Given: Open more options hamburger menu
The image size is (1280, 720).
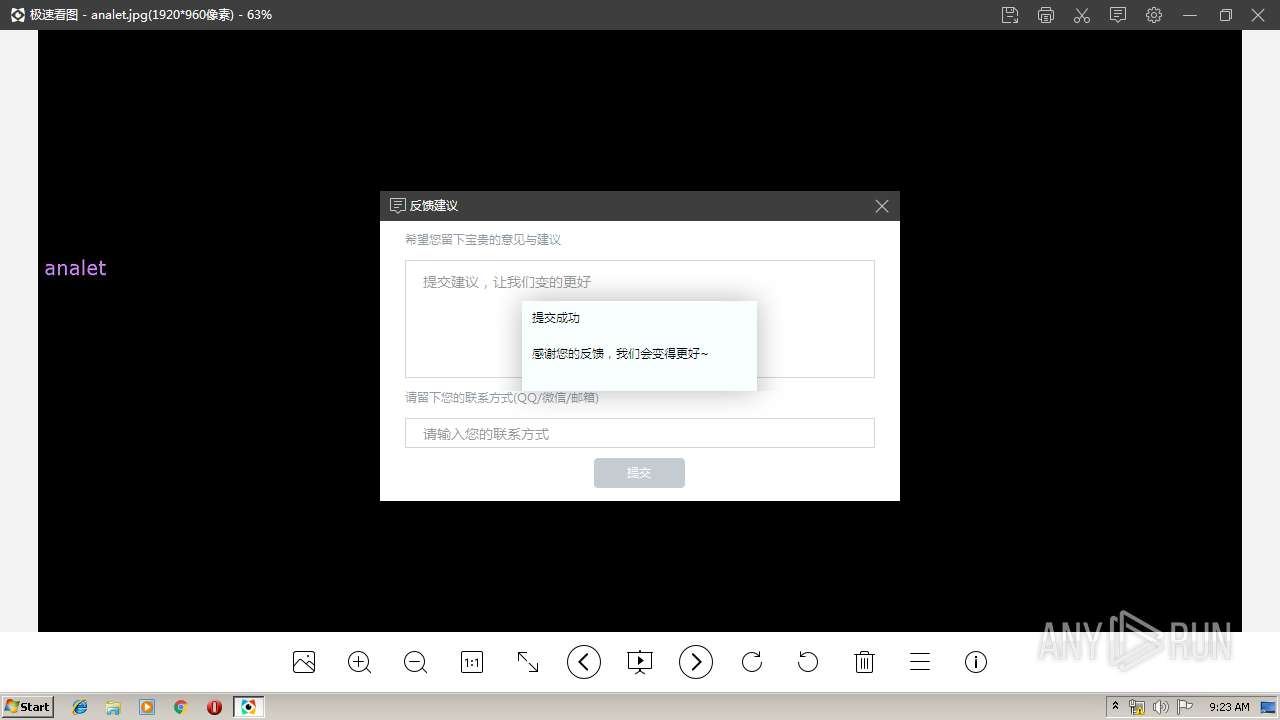Looking at the screenshot, I should click(920, 662).
